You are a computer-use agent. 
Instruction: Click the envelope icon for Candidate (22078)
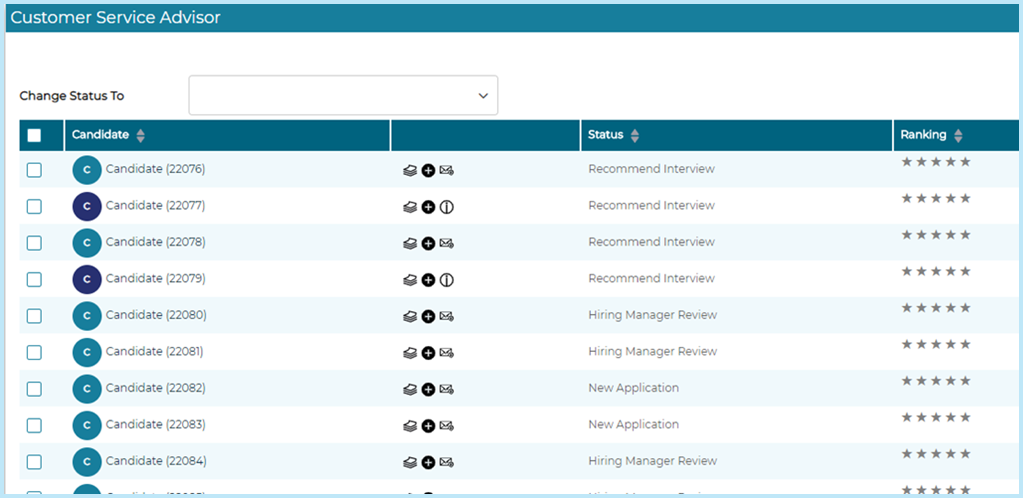[x=447, y=244]
